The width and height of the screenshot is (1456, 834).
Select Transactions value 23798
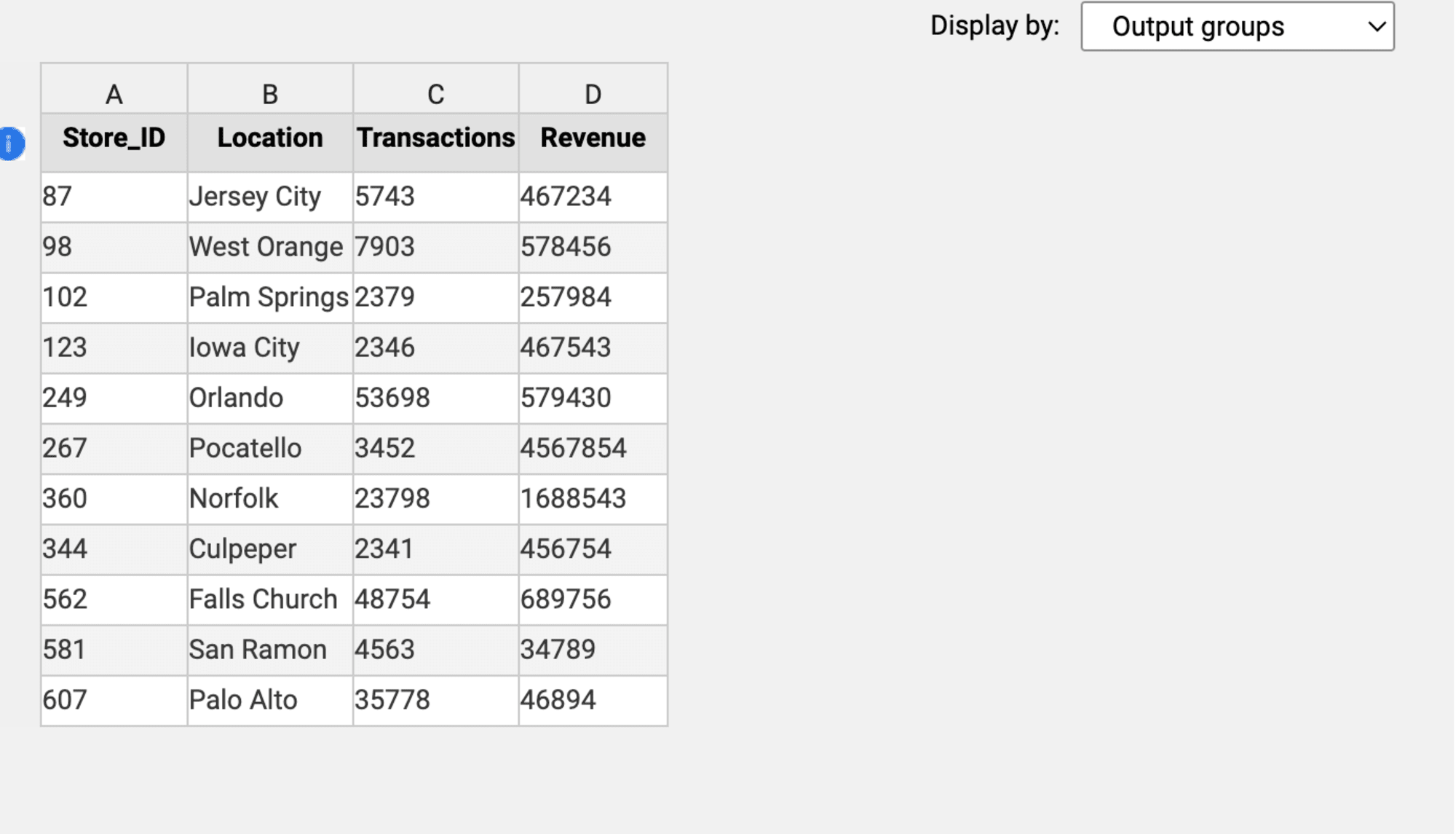coord(436,499)
